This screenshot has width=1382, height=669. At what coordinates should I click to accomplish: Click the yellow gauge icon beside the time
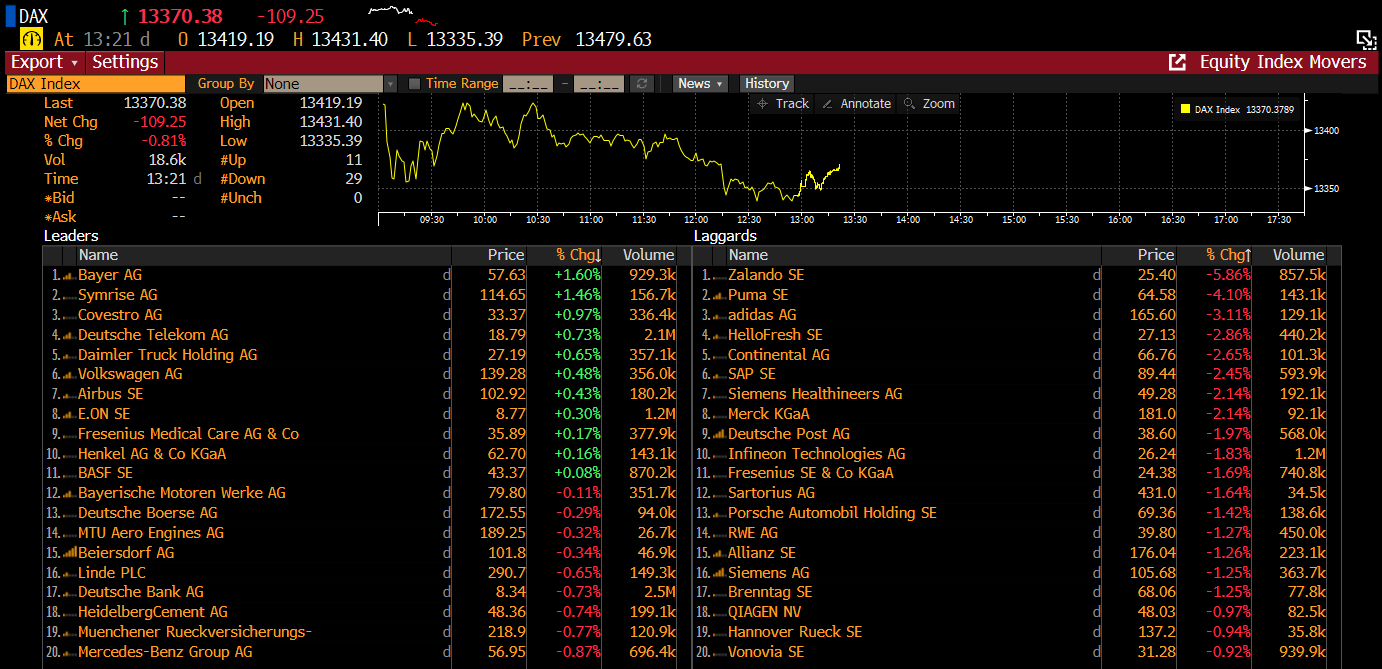[x=32, y=39]
